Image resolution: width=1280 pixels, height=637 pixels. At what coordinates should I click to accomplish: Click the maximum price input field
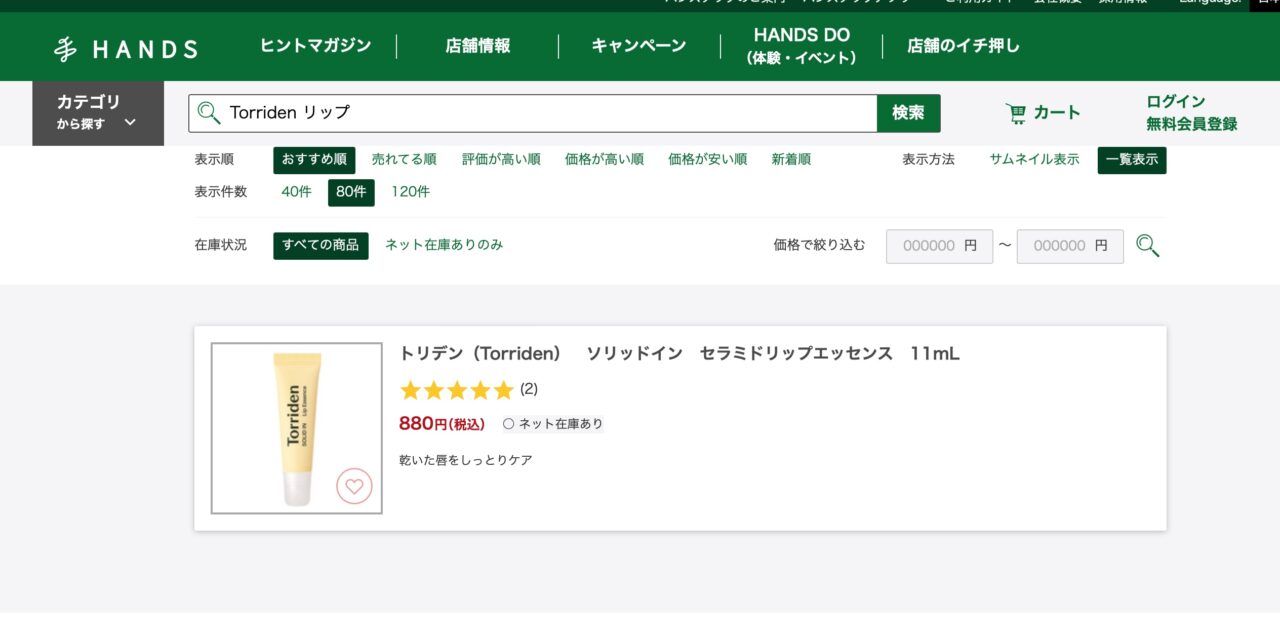[x=1070, y=246]
